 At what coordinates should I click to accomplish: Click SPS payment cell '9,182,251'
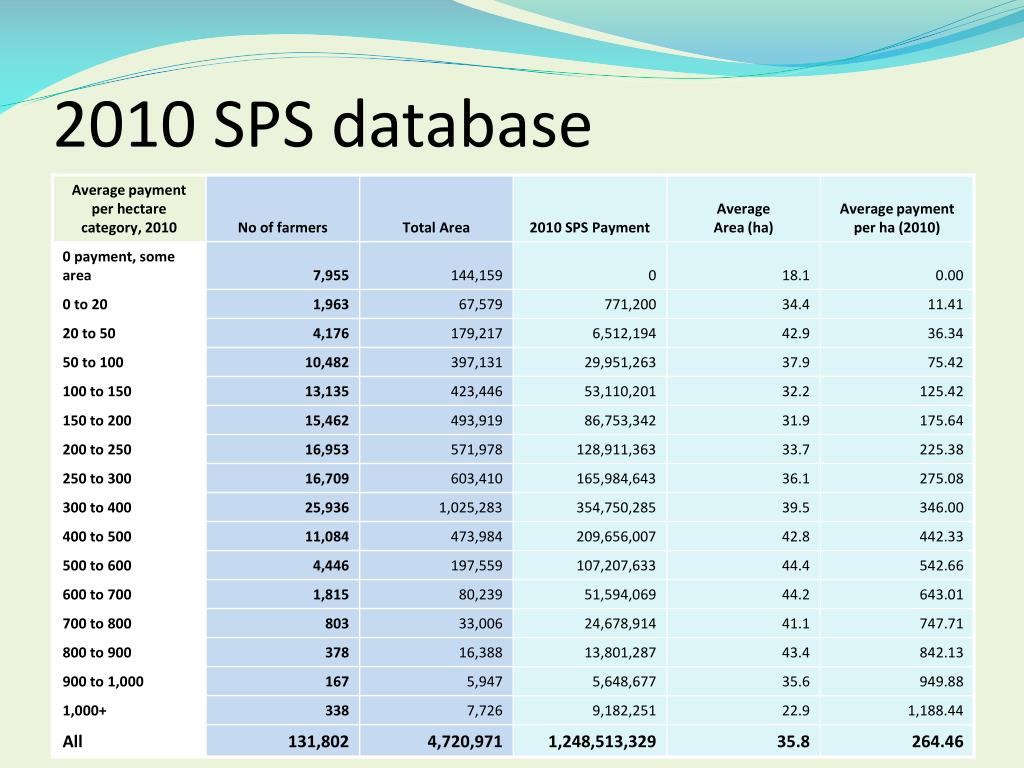pyautogui.click(x=624, y=711)
